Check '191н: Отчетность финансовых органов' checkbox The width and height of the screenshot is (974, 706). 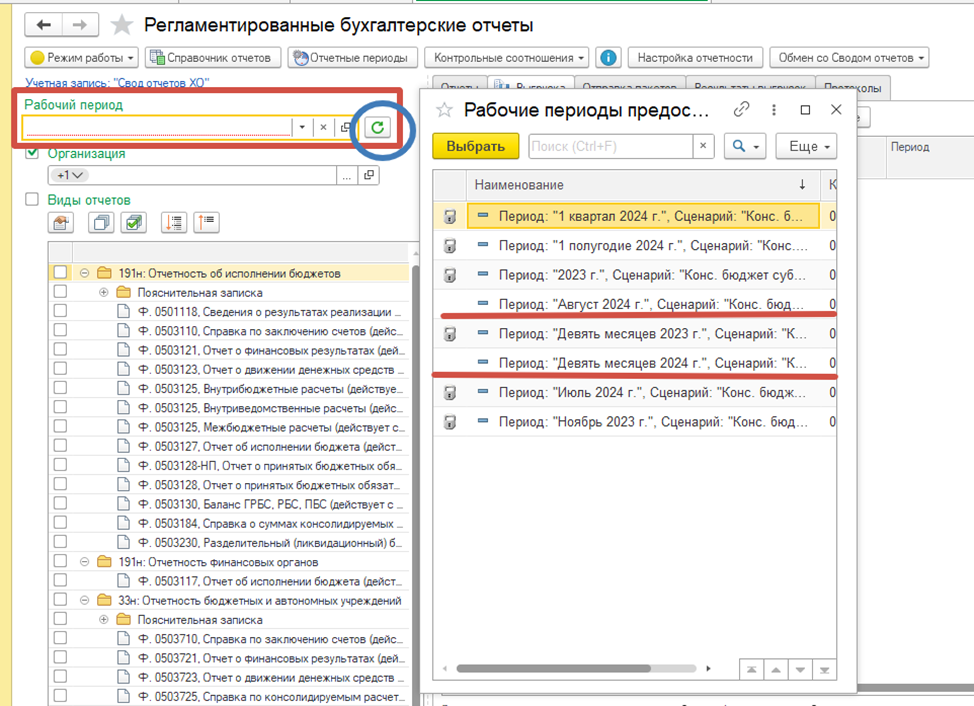point(60,561)
